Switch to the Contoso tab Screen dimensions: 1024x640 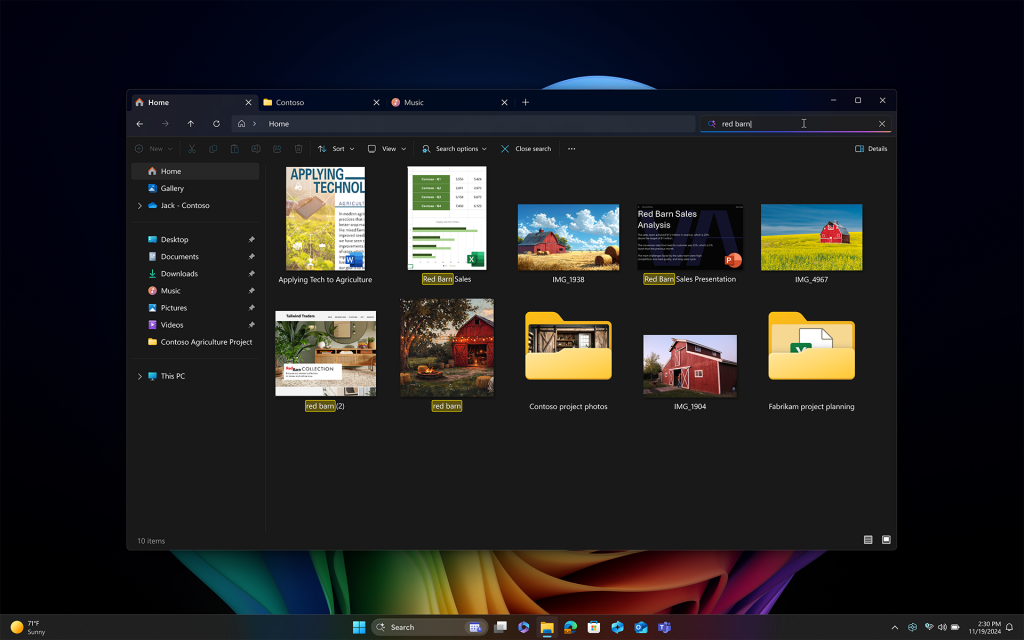coord(290,101)
